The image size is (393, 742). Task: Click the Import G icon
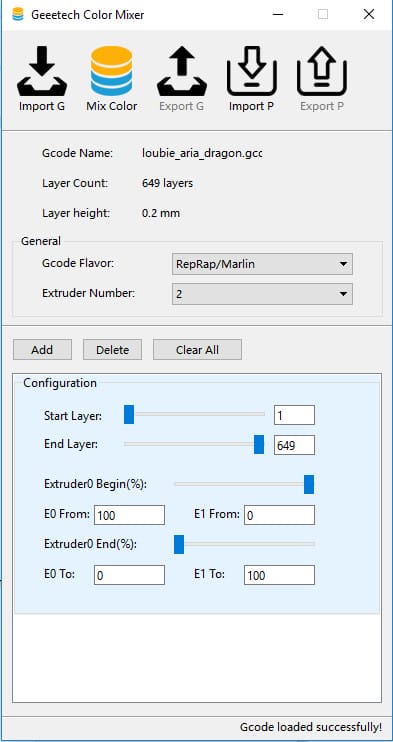pyautogui.click(x=42, y=71)
